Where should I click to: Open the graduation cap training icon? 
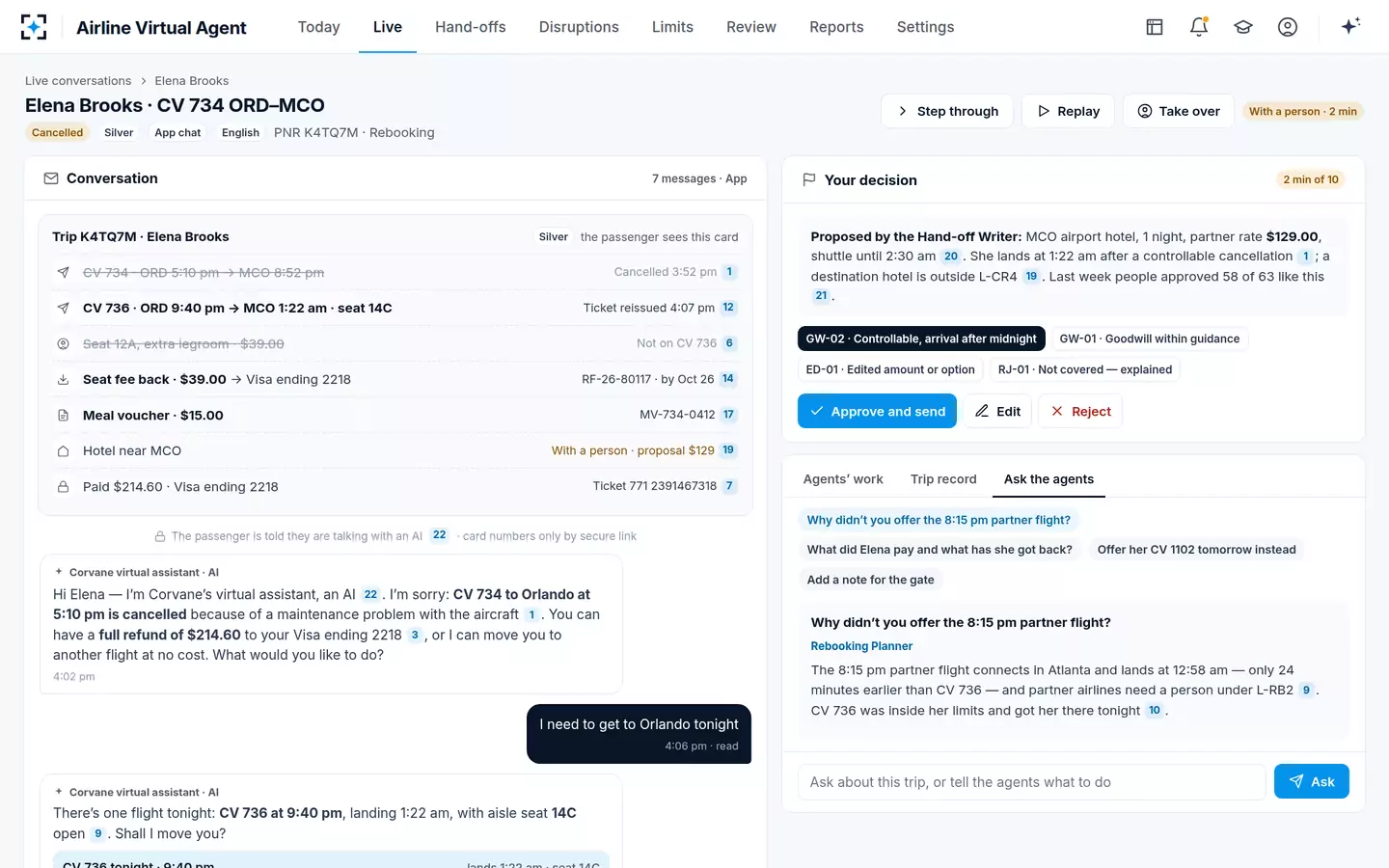pyautogui.click(x=1243, y=27)
